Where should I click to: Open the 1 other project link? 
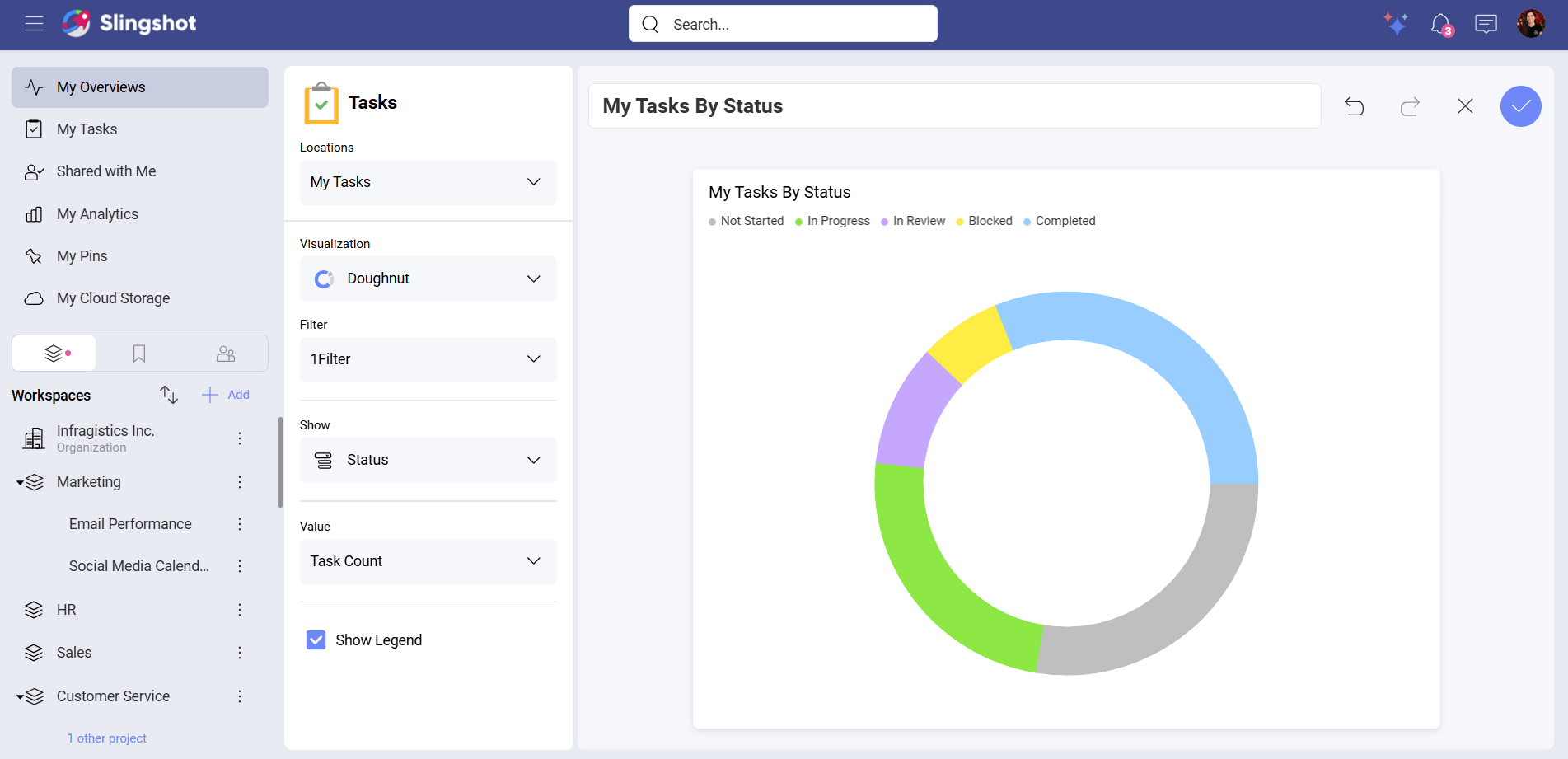click(106, 738)
